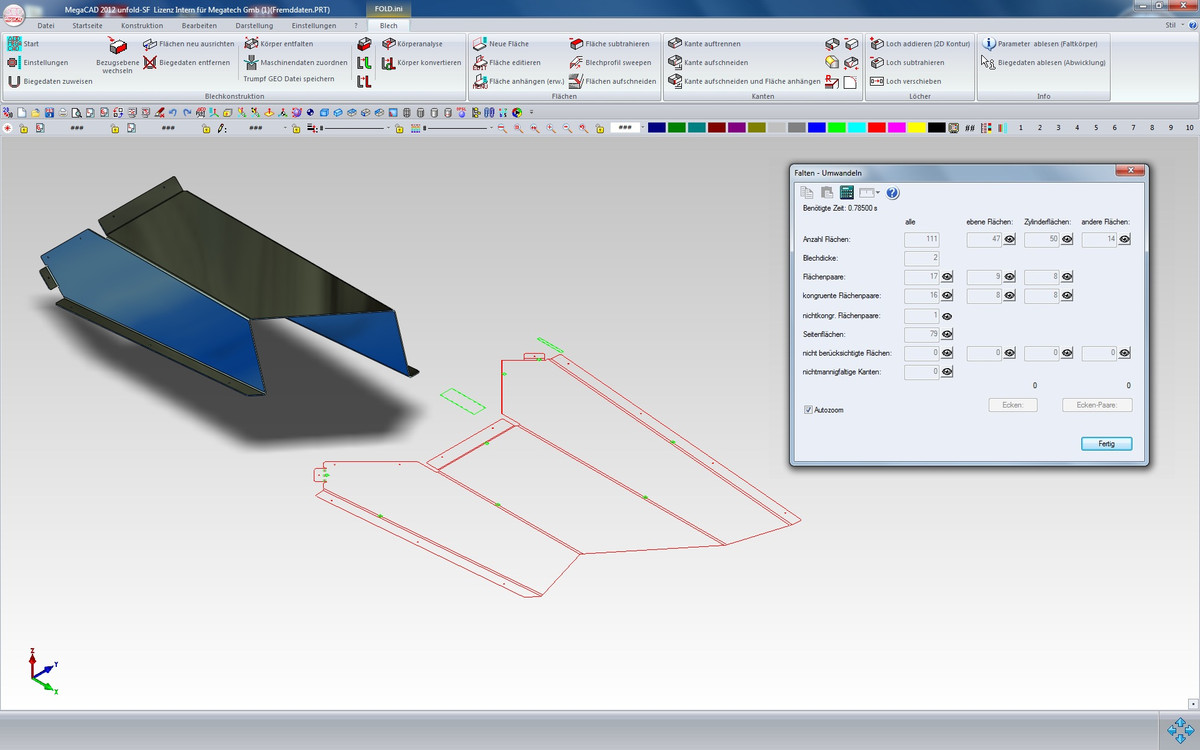Click the Anzahl Flächen alle field 111
The height and width of the screenshot is (750, 1200).
pyautogui.click(x=921, y=240)
